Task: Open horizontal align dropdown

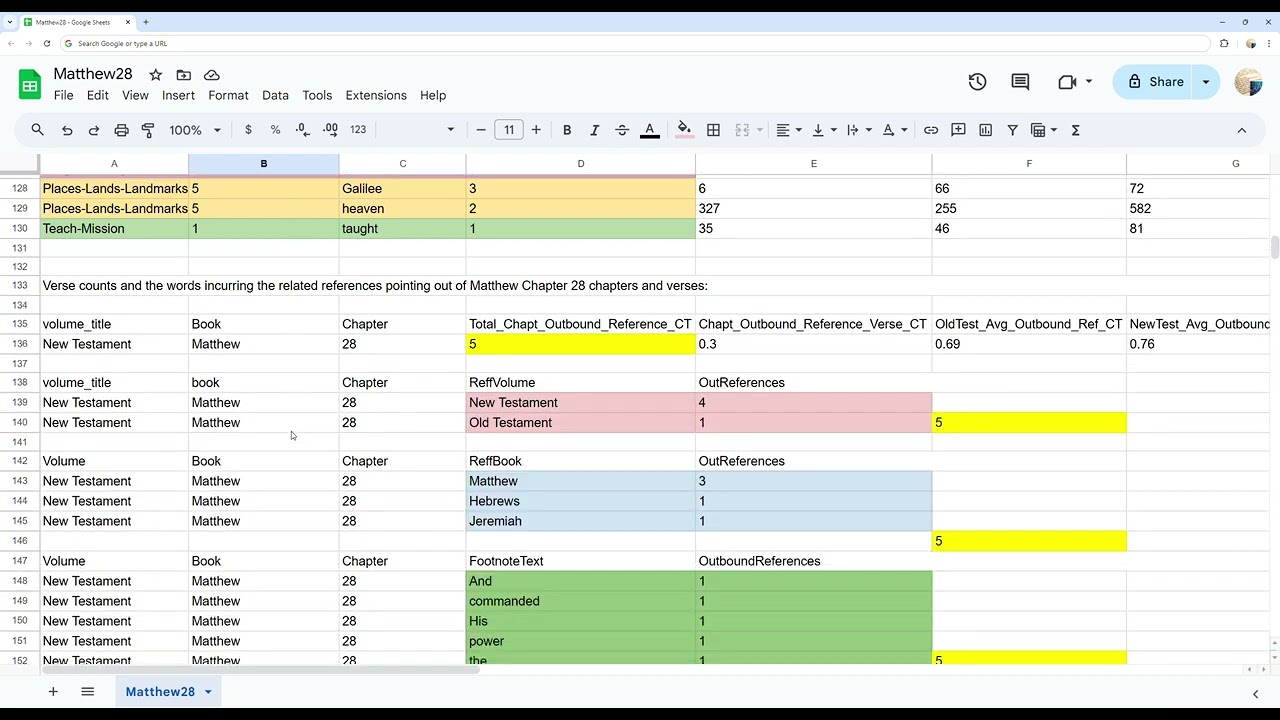Action: click(x=789, y=130)
